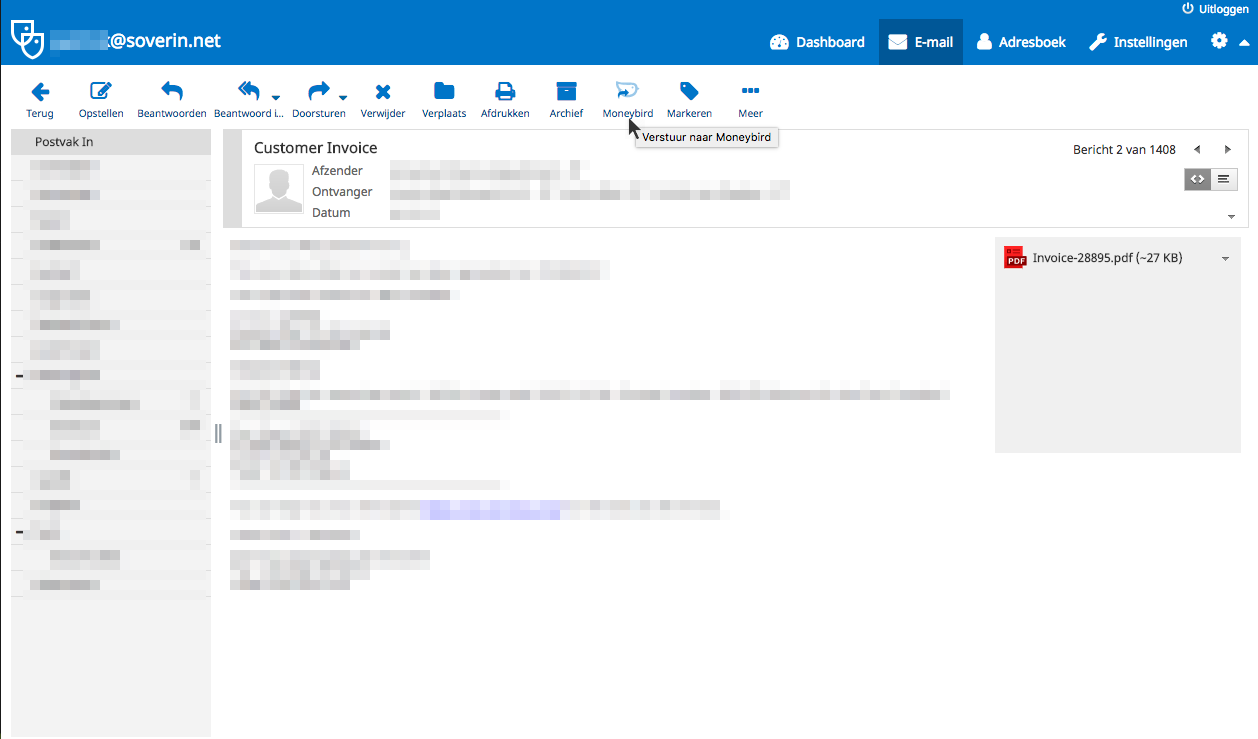
Task: Select the Beantwoorden reply icon
Action: point(171,98)
